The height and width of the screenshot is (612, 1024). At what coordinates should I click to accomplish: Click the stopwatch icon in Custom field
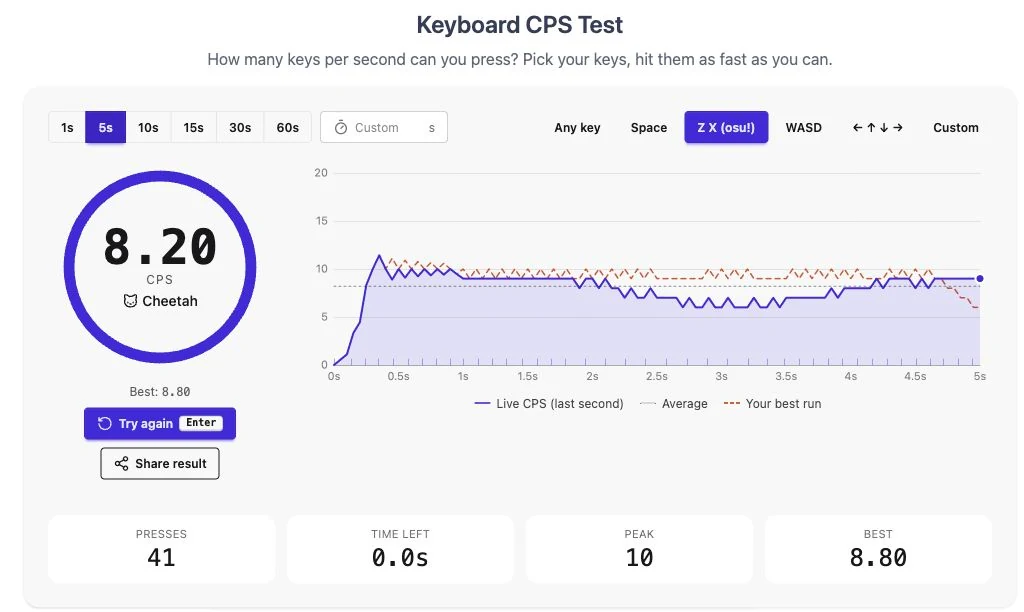point(341,127)
